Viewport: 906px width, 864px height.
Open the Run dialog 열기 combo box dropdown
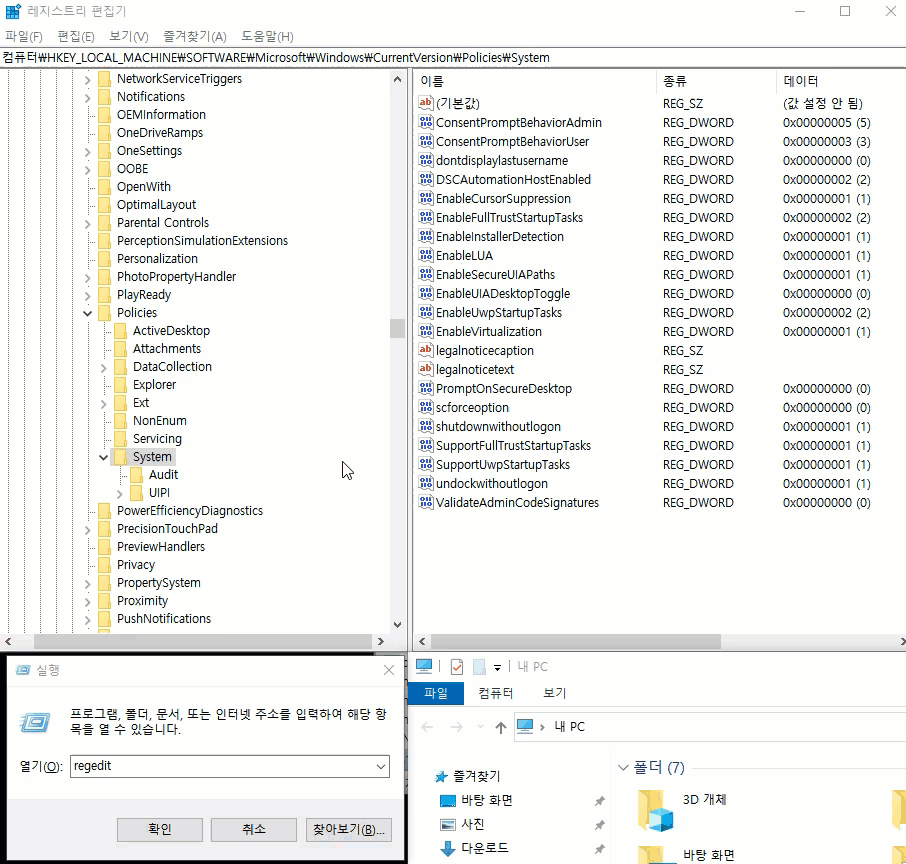pos(381,766)
